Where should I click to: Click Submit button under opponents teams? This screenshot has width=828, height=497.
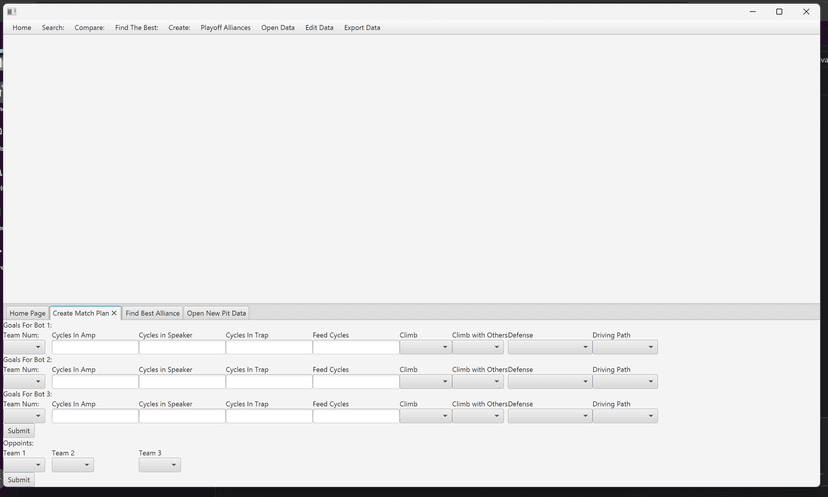pyautogui.click(x=18, y=480)
